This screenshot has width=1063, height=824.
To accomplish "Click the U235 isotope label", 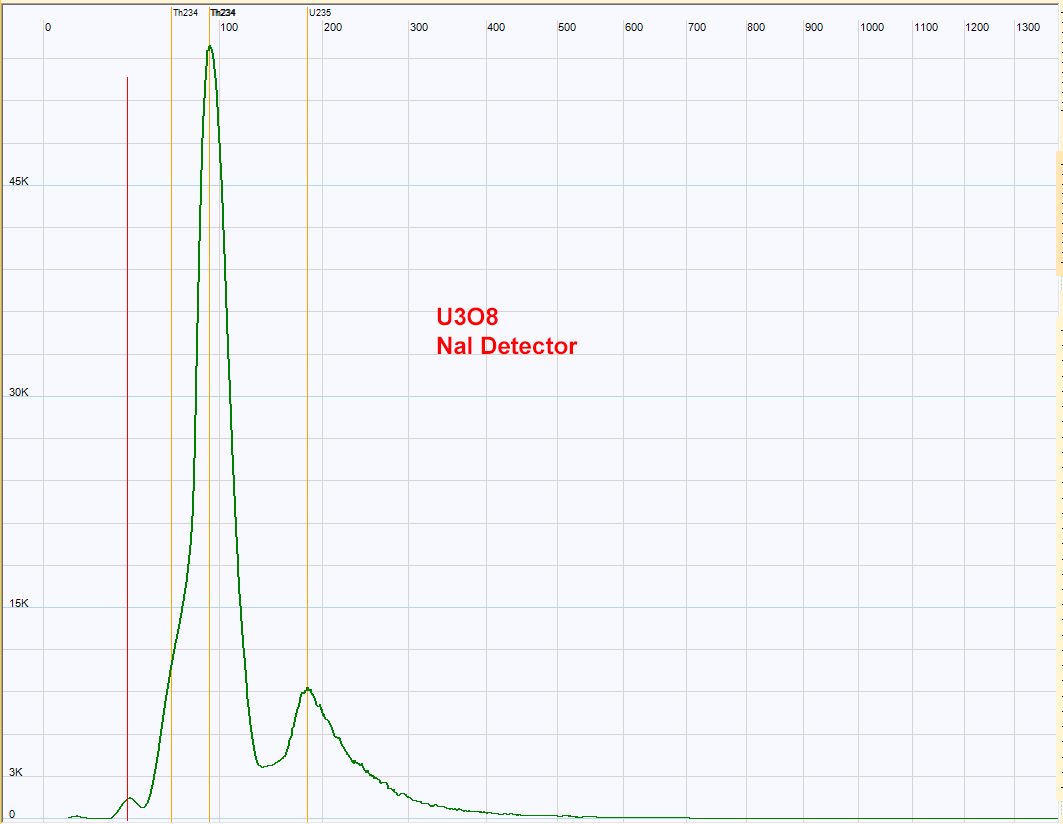I will click(320, 13).
